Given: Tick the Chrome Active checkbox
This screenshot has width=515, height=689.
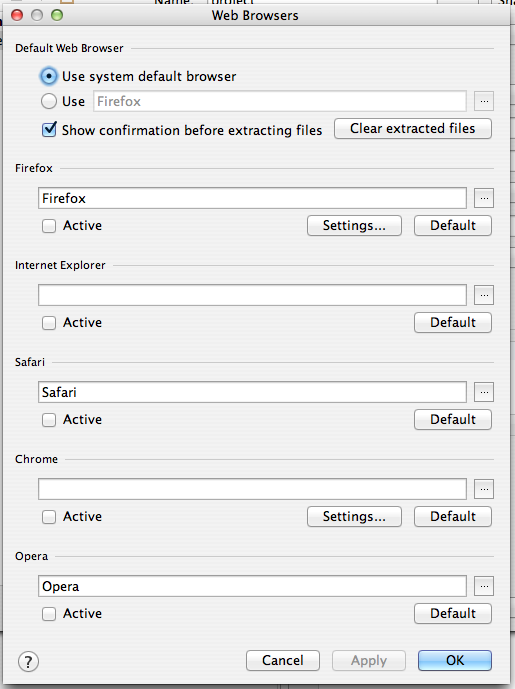Looking at the screenshot, I should 49,517.
